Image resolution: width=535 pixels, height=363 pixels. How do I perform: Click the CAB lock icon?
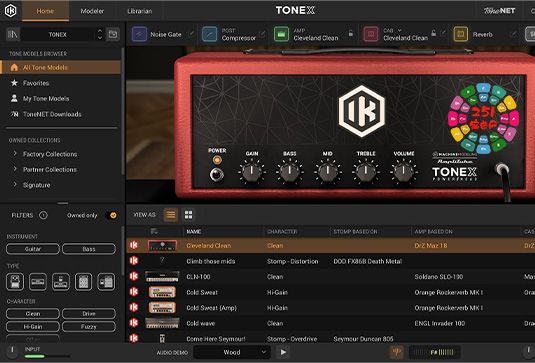point(433,33)
